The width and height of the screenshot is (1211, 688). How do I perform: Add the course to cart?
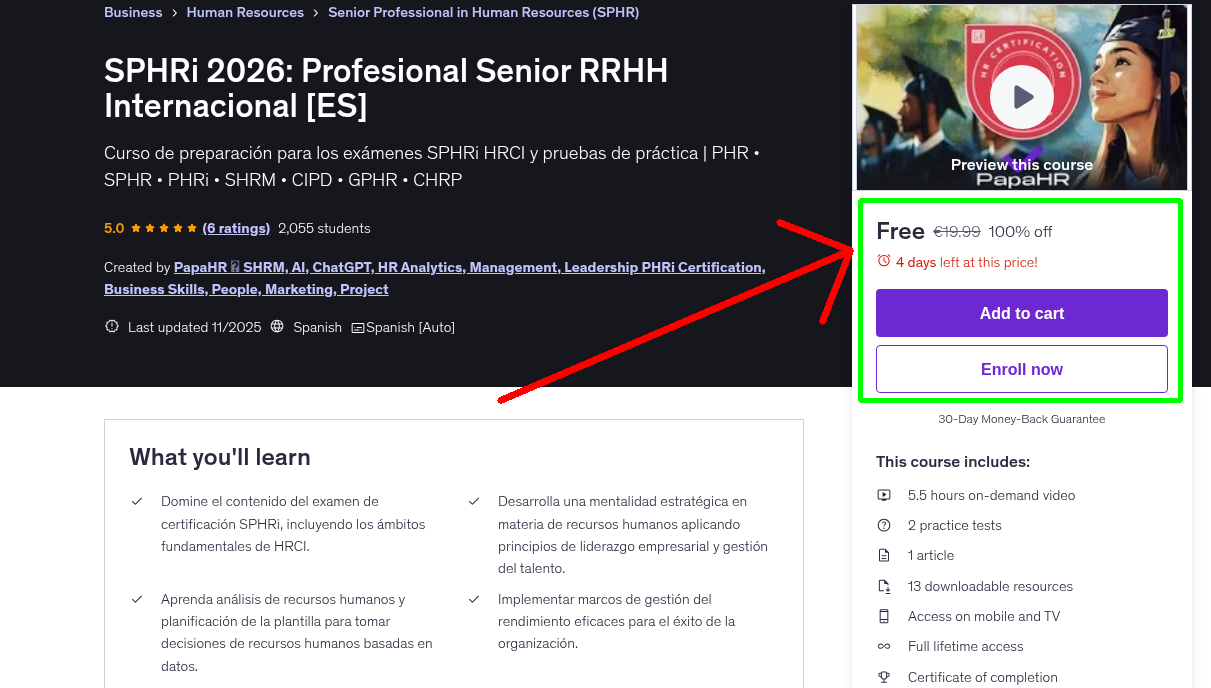click(x=1021, y=312)
